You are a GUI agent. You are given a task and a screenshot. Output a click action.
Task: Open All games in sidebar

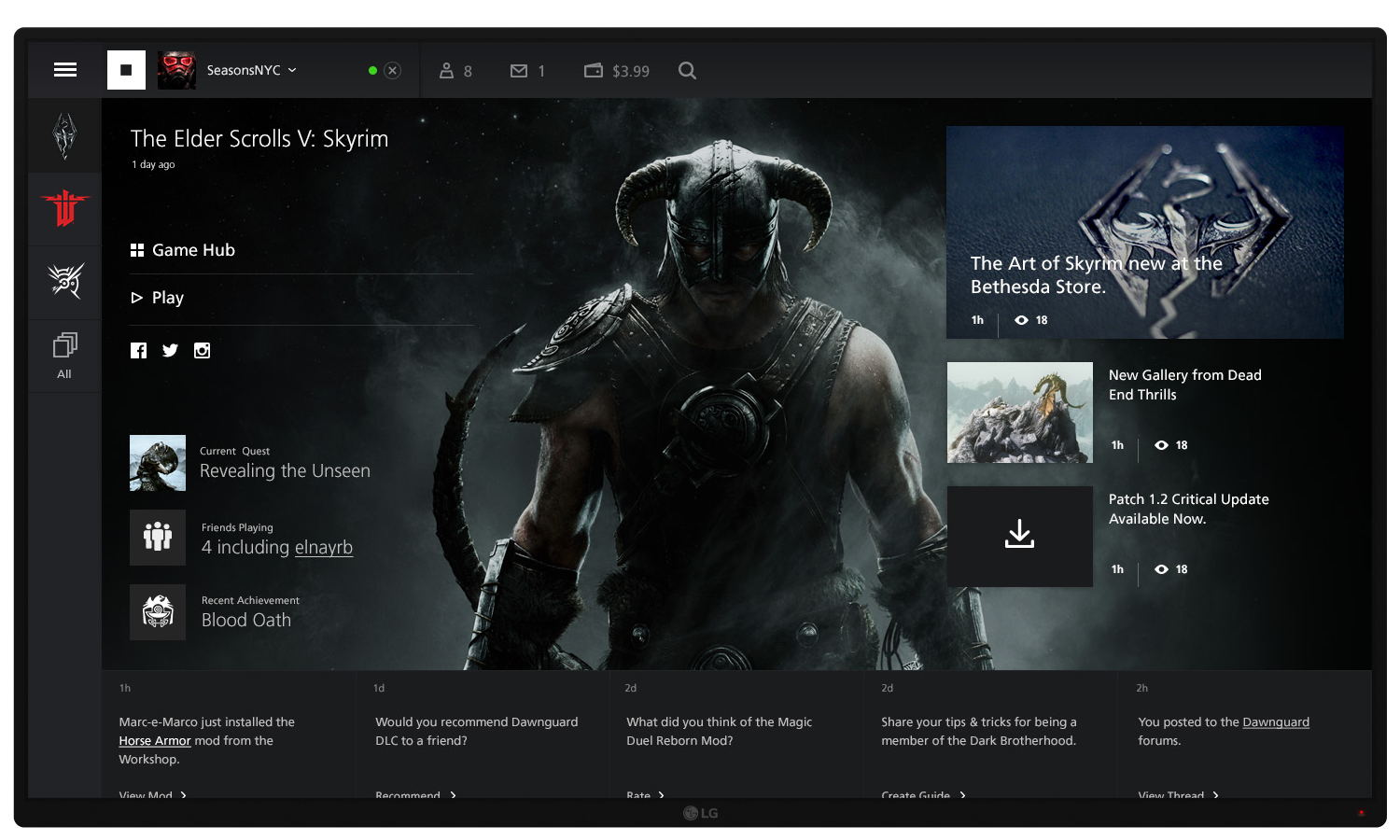coord(64,356)
